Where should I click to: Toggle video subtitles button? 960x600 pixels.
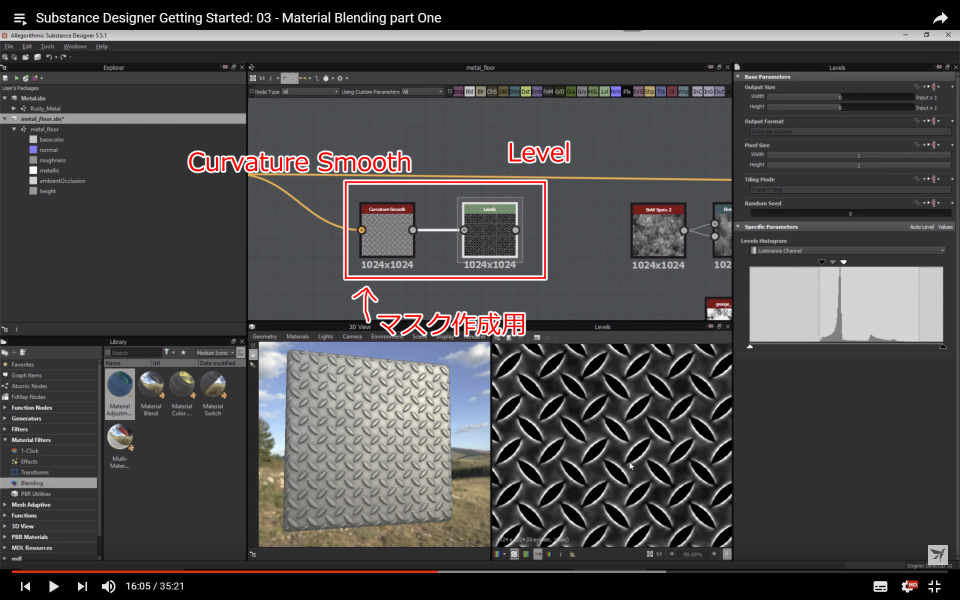pos(880,587)
